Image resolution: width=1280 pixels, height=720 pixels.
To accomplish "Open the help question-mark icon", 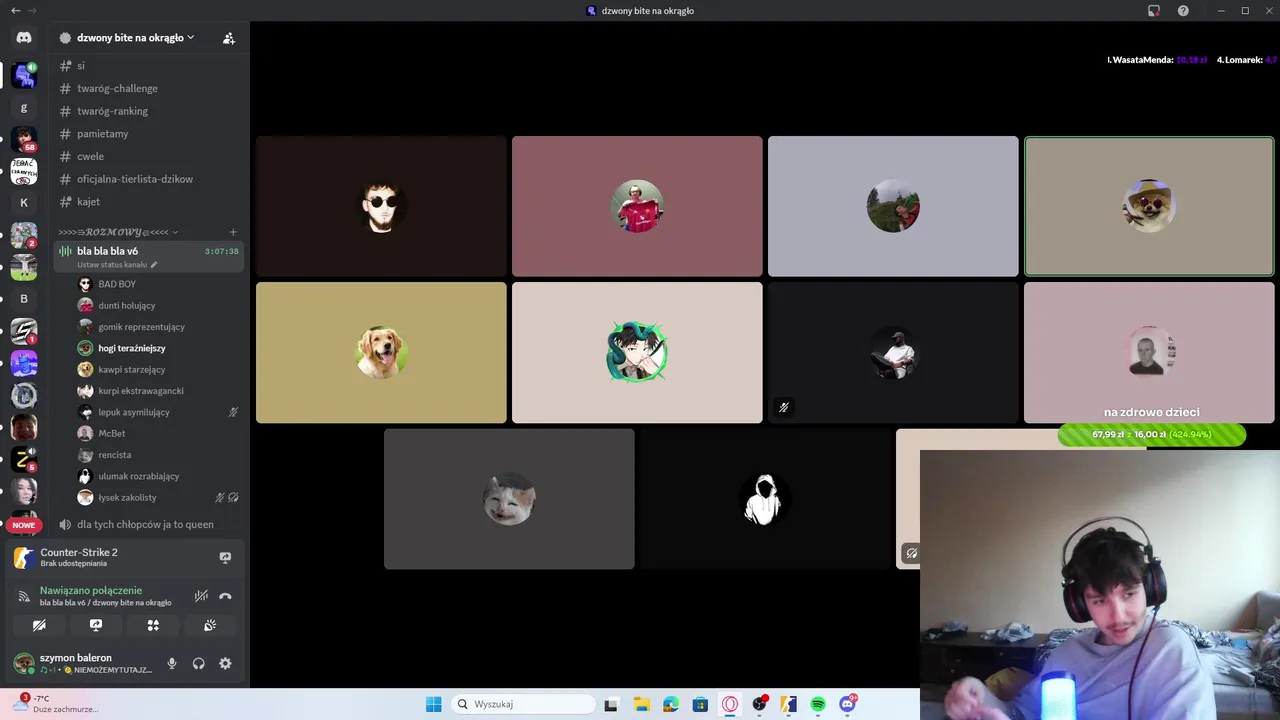I will 1183,10.
